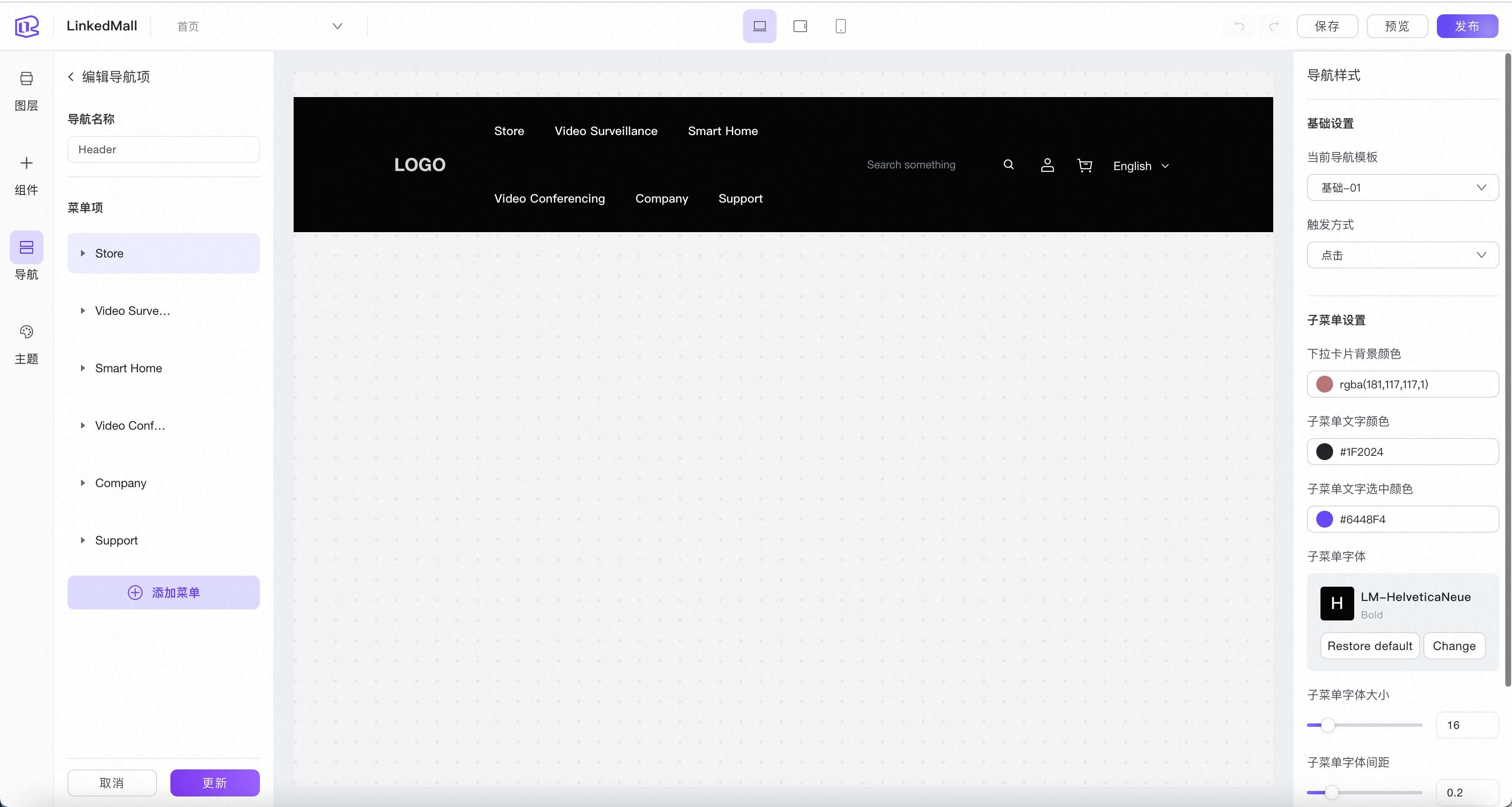Switch to tablet preview device icon
The height and width of the screenshot is (807, 1512).
[x=800, y=27]
